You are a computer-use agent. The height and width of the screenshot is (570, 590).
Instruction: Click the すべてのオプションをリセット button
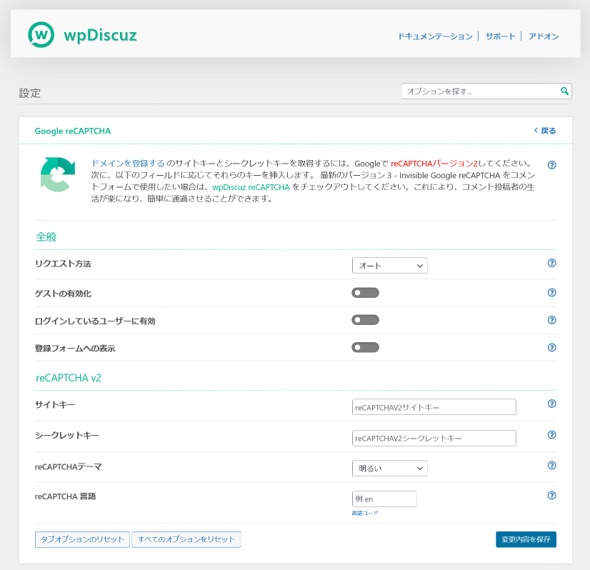pos(186,540)
